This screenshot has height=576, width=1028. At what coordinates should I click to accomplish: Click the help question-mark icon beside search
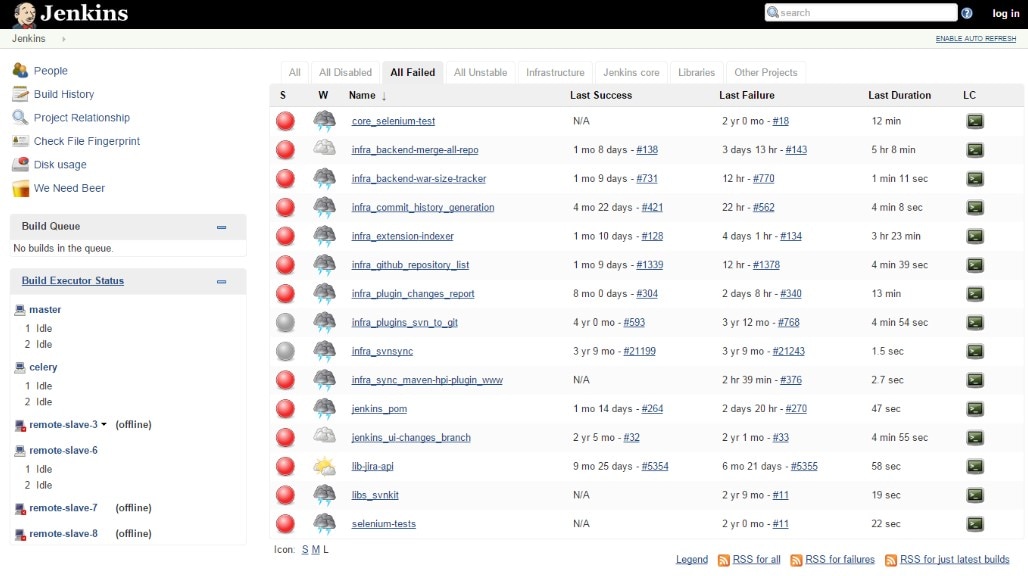(966, 12)
